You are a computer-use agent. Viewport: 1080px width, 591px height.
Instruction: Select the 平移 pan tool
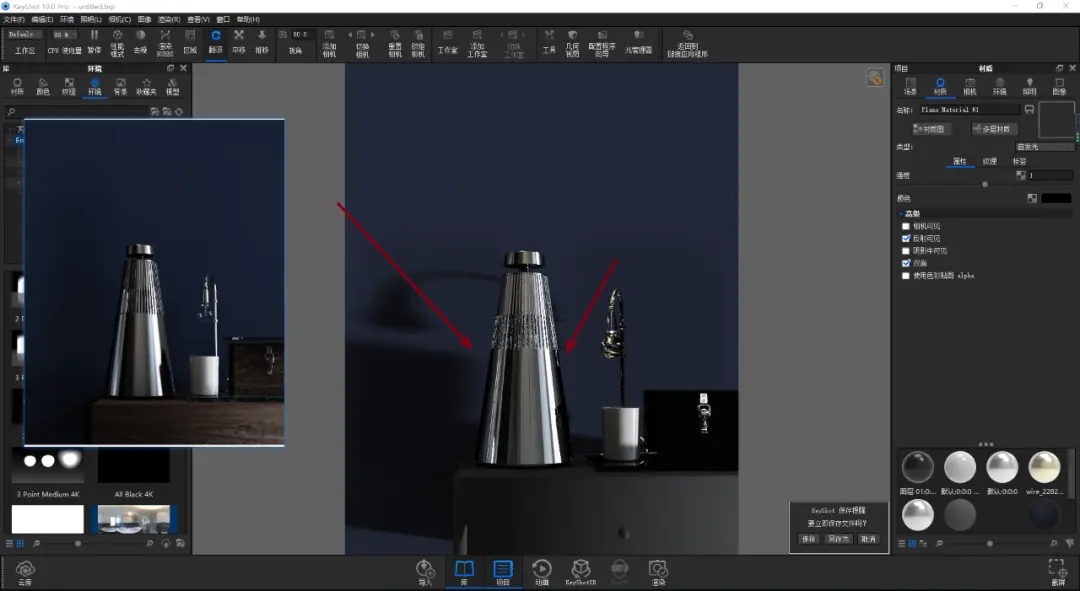pos(239,41)
